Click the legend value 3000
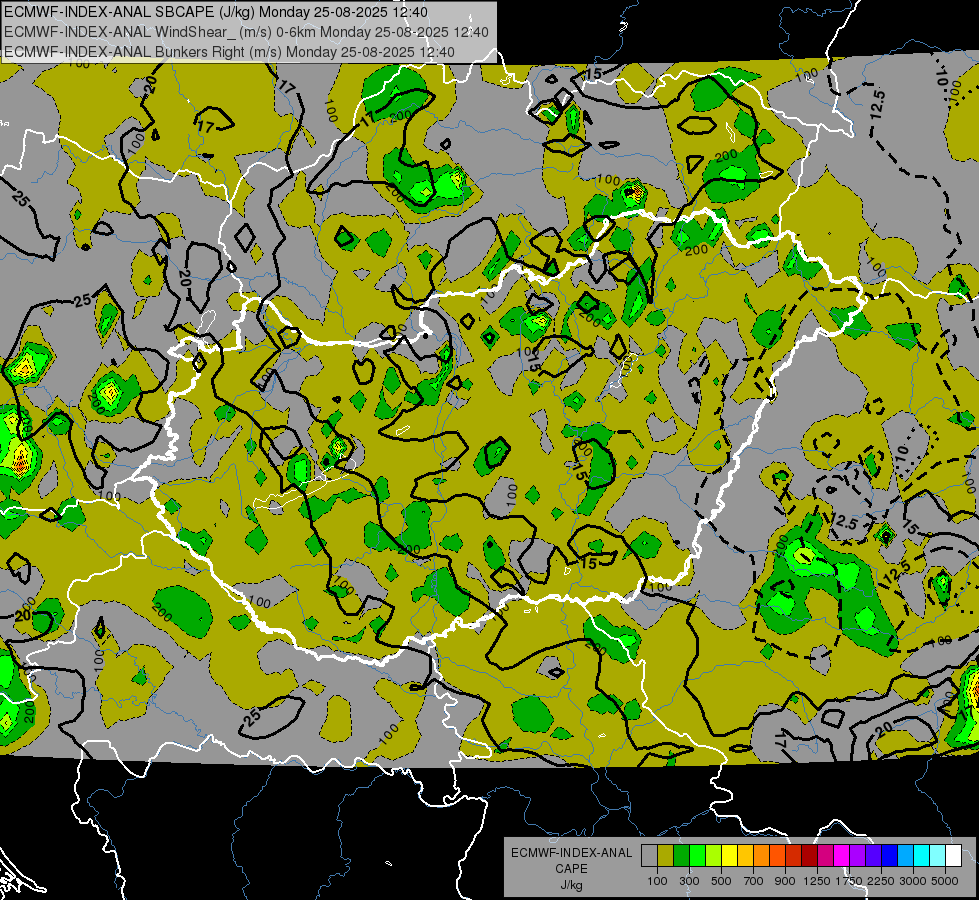The height and width of the screenshot is (900, 979). coord(912,881)
